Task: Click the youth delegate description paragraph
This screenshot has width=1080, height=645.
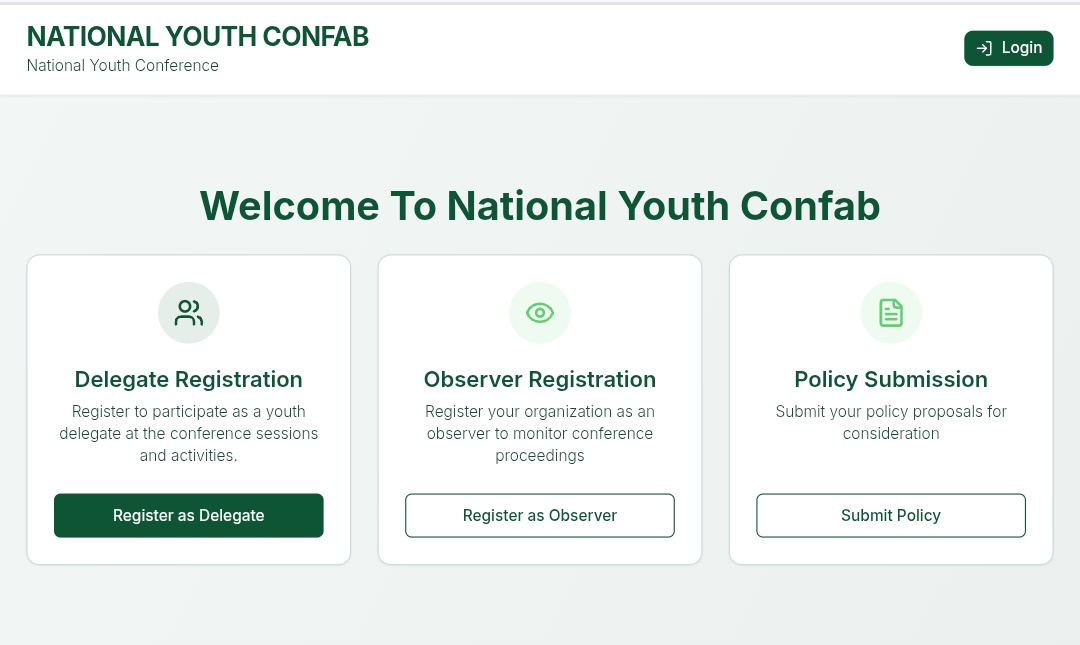Action: (189, 433)
